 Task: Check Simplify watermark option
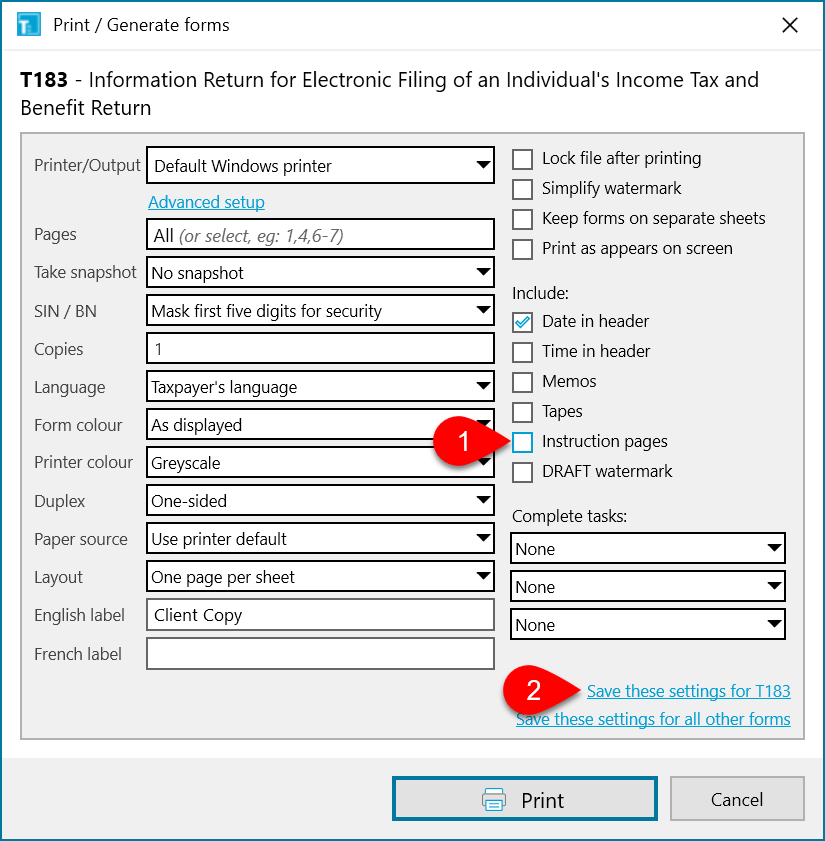coord(522,189)
